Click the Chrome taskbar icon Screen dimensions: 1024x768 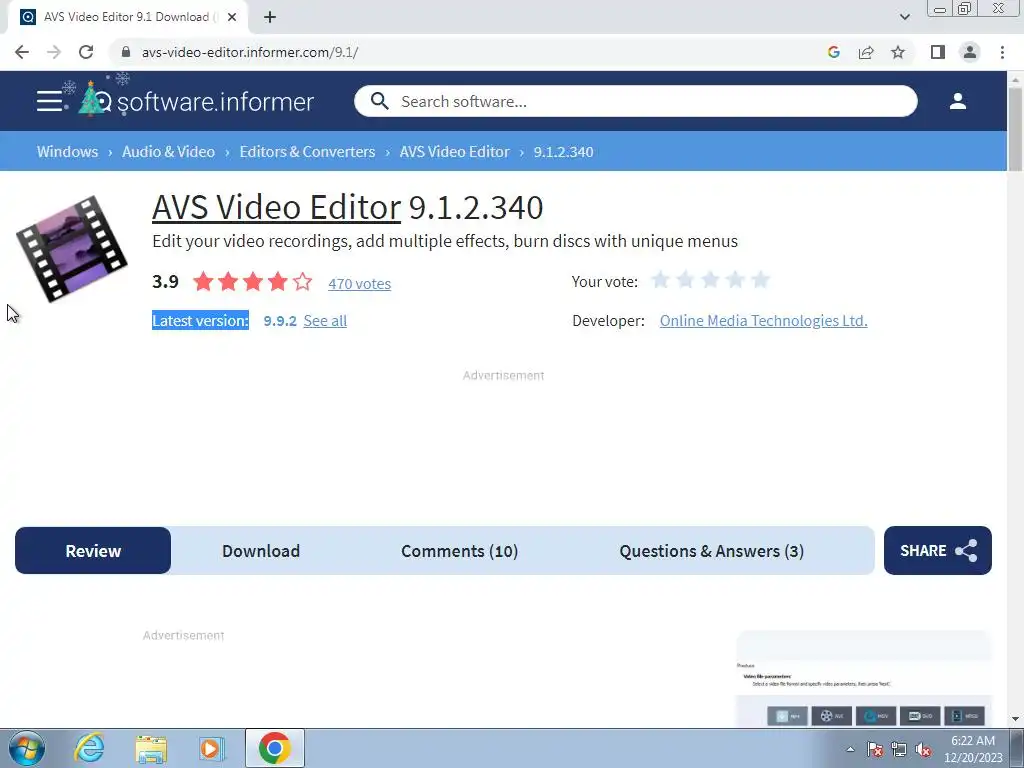click(x=274, y=748)
